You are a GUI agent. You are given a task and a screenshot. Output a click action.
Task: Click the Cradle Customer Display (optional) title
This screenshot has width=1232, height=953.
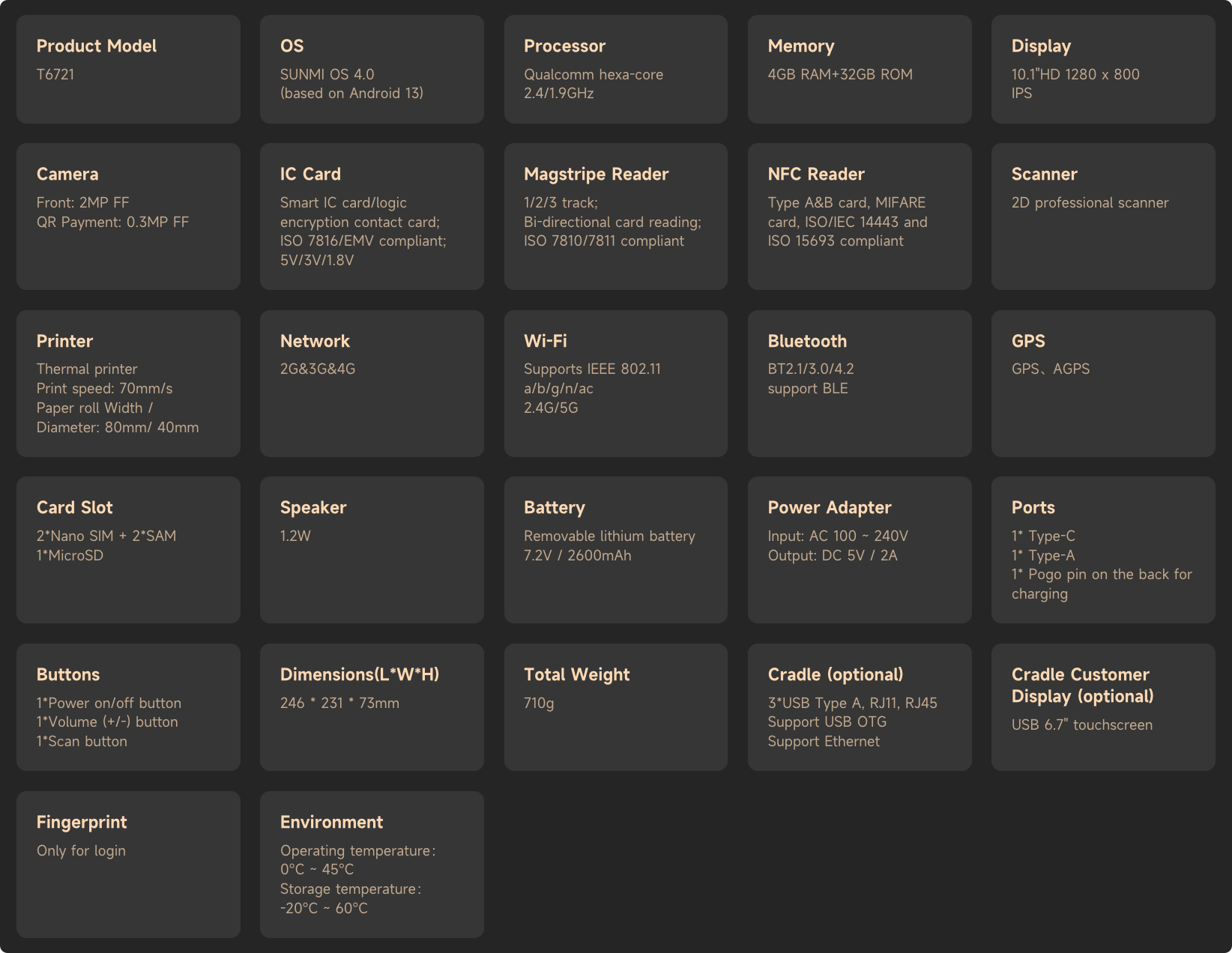click(1081, 685)
